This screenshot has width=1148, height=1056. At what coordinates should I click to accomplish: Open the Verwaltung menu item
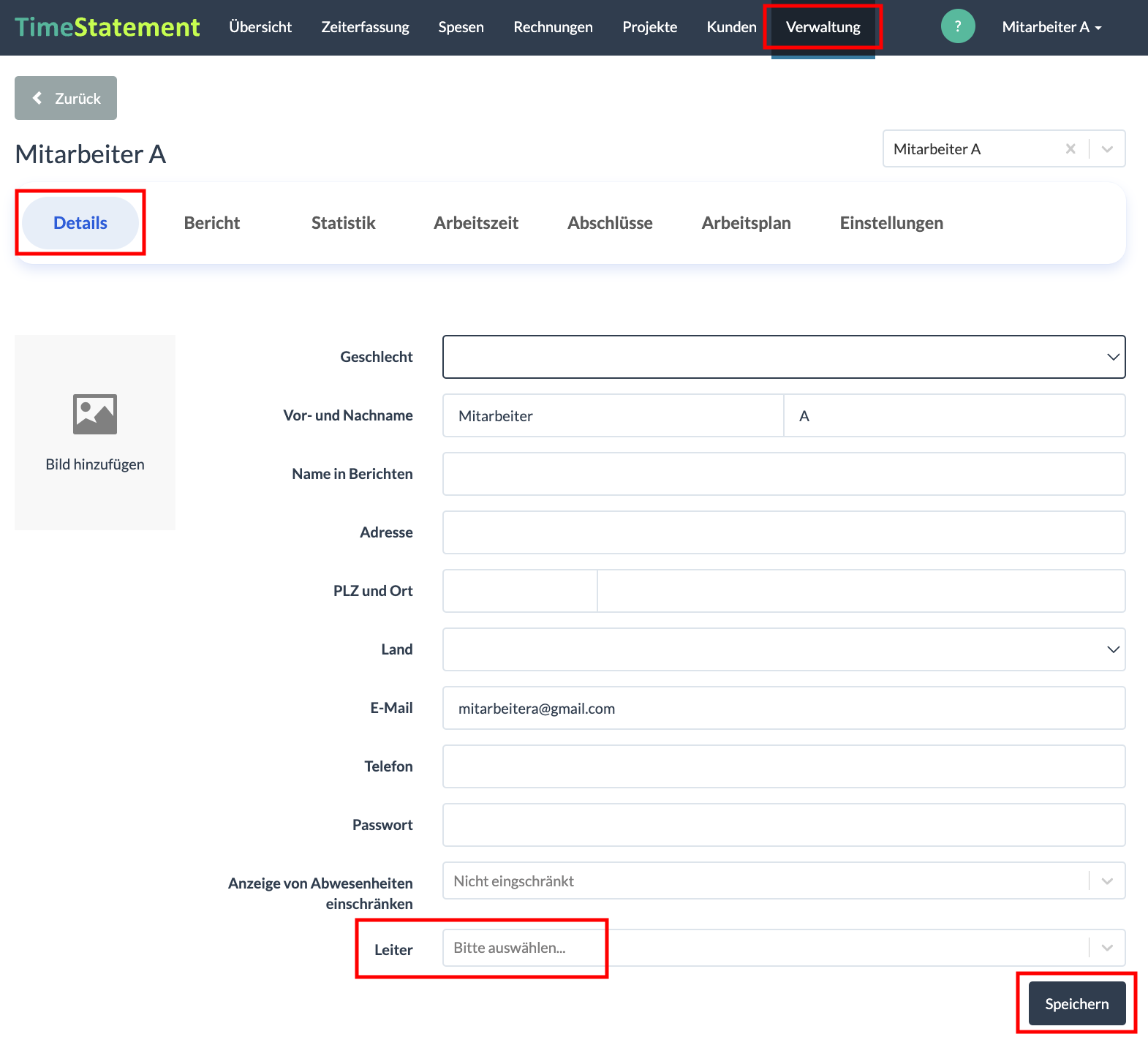(x=823, y=27)
